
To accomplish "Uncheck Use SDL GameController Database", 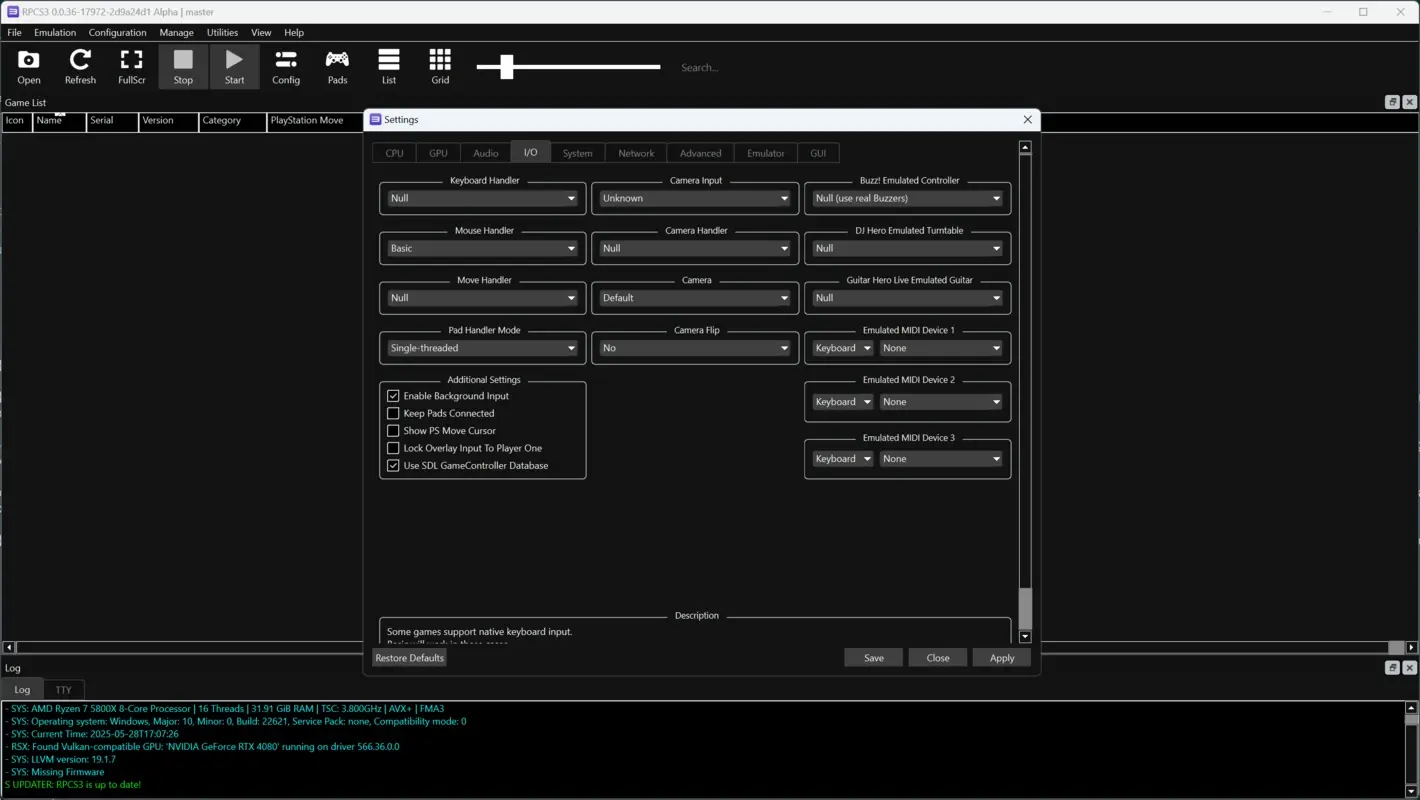I will tap(393, 465).
